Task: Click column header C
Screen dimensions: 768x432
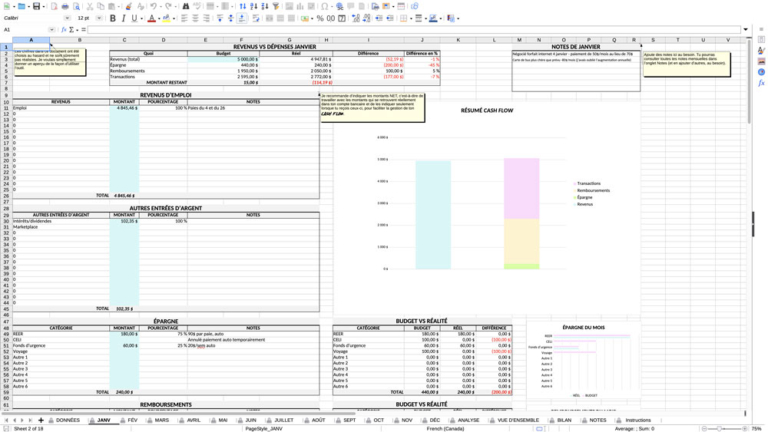Action: pos(124,40)
